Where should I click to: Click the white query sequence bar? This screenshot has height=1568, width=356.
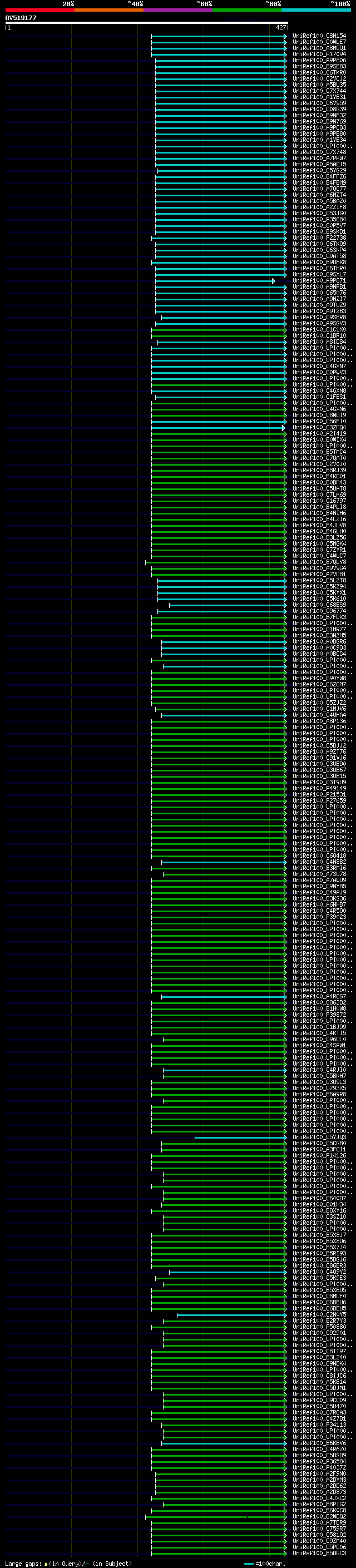tap(147, 23)
